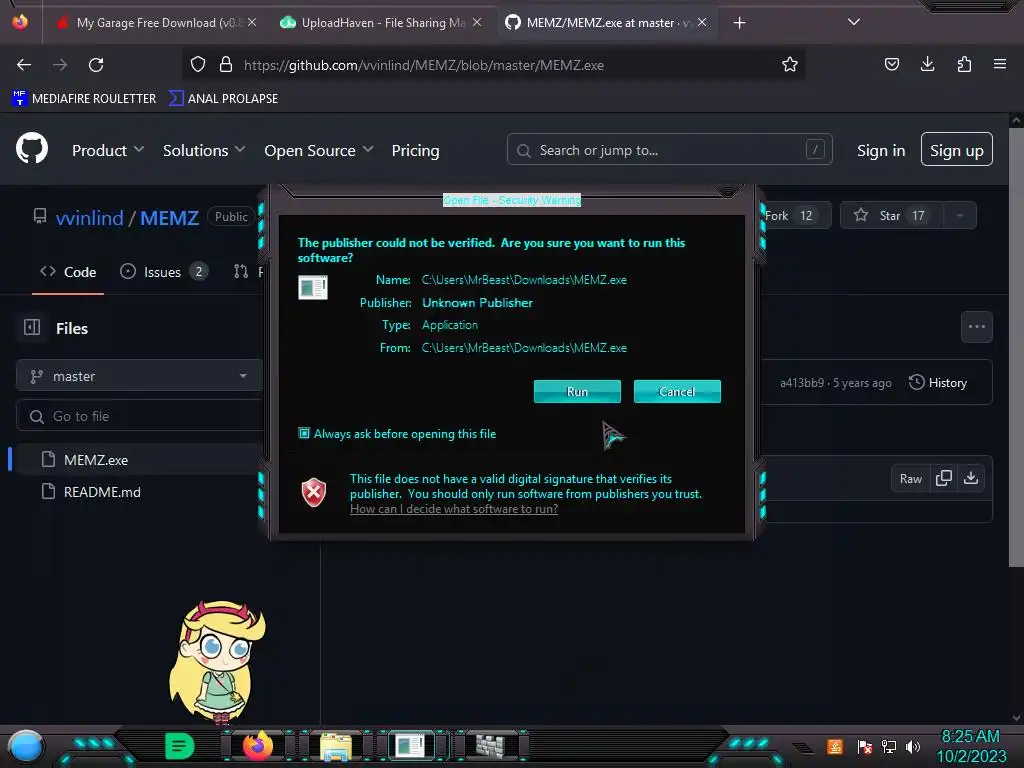Viewport: 1024px width, 768px height.
Task: Open the master branch dropdown
Action: click(139, 376)
